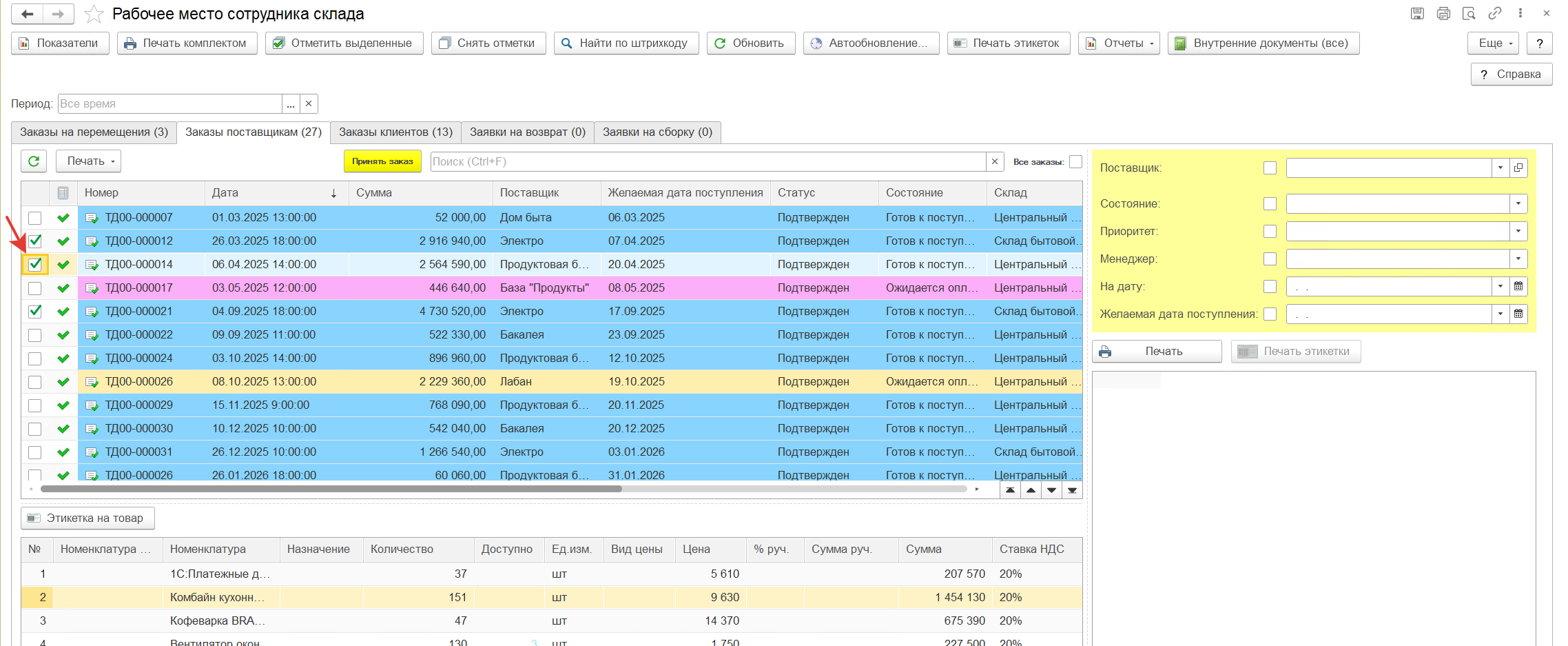Click the copy link icon in title bar

(1494, 13)
